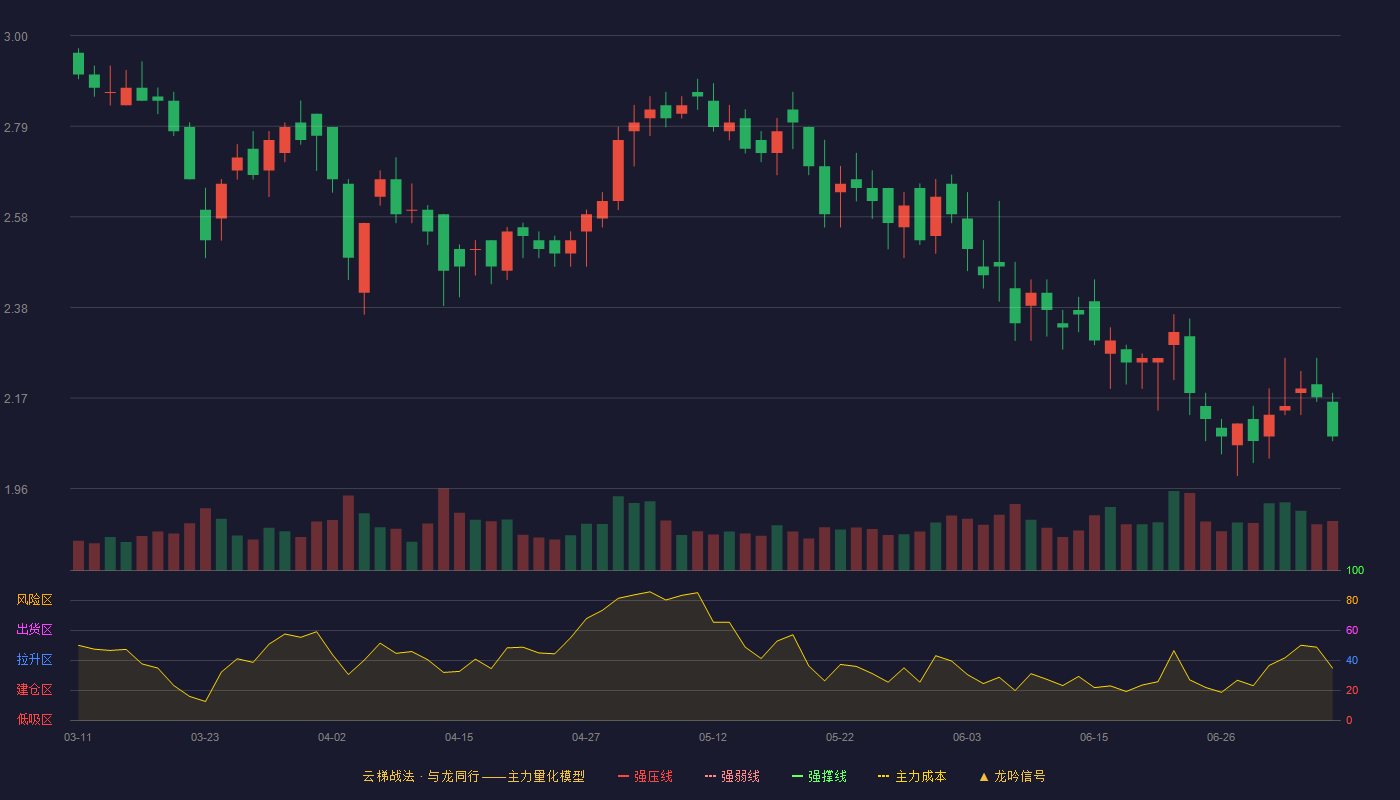Click the 05-12 date axis label
The image size is (1400, 800).
pos(713,737)
